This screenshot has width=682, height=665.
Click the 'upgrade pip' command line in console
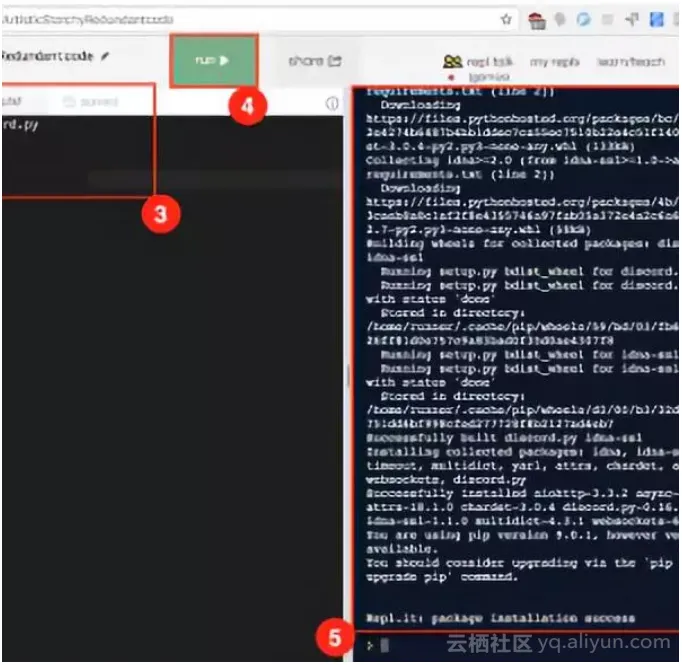coord(442,577)
